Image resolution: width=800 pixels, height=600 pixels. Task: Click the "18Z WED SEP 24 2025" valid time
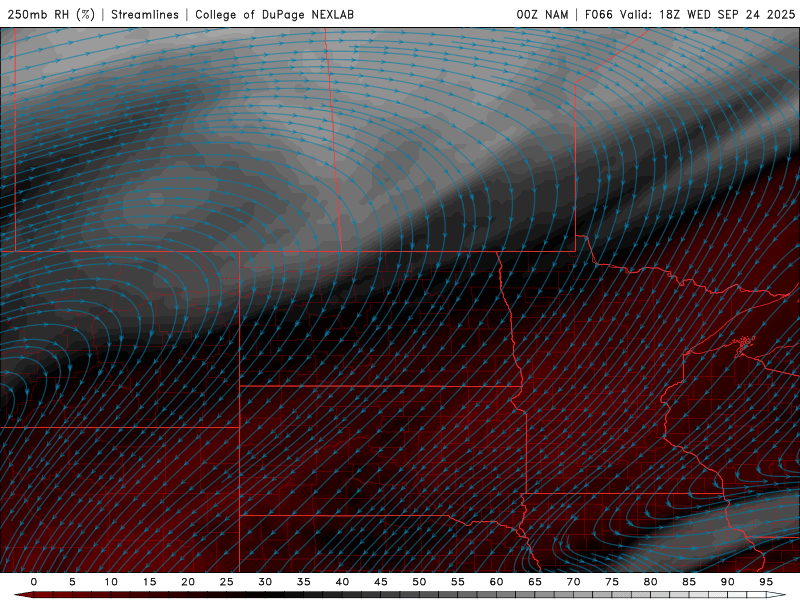[x=727, y=14]
